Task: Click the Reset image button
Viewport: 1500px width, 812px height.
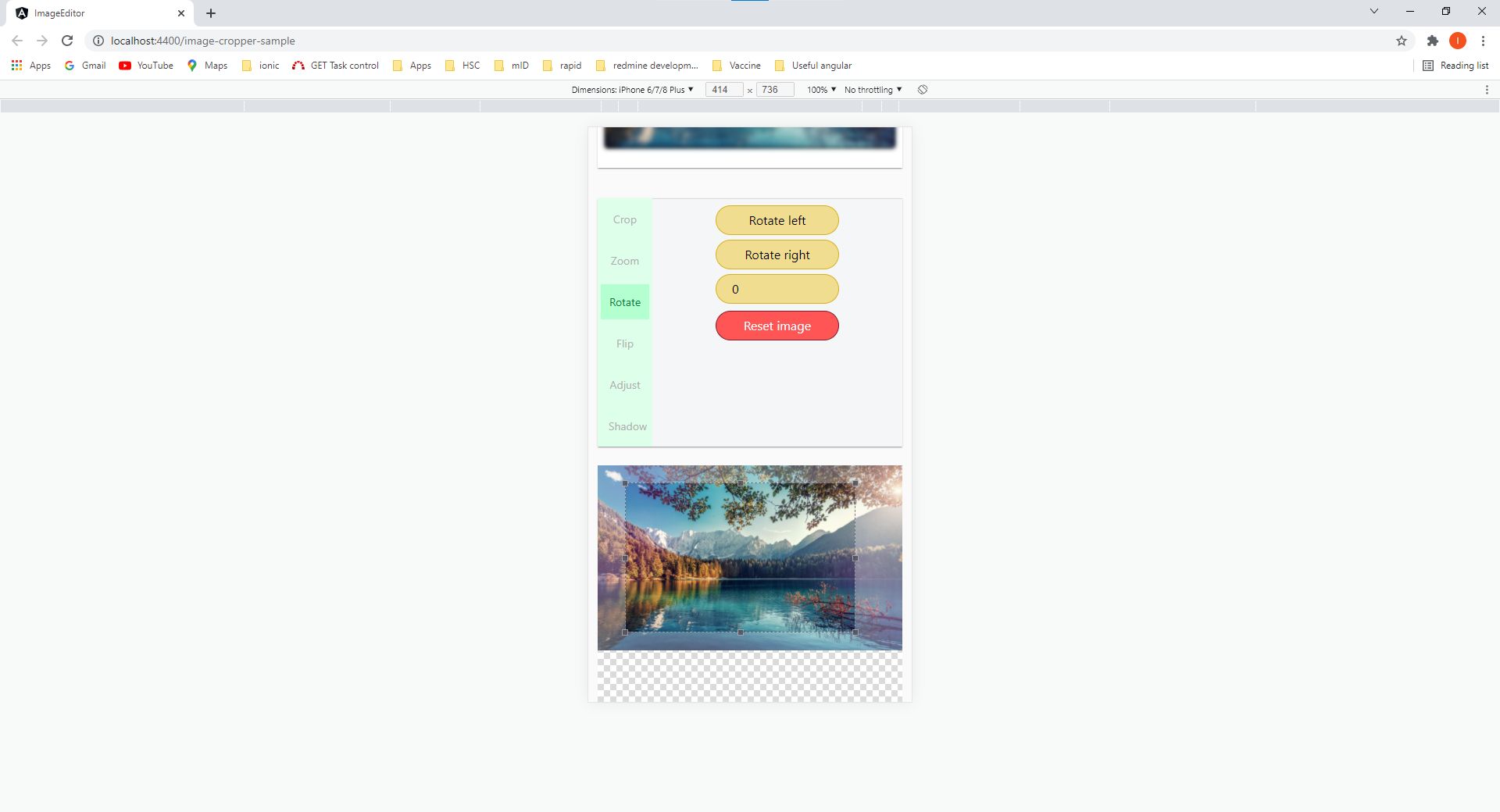Action: pyautogui.click(x=777, y=326)
